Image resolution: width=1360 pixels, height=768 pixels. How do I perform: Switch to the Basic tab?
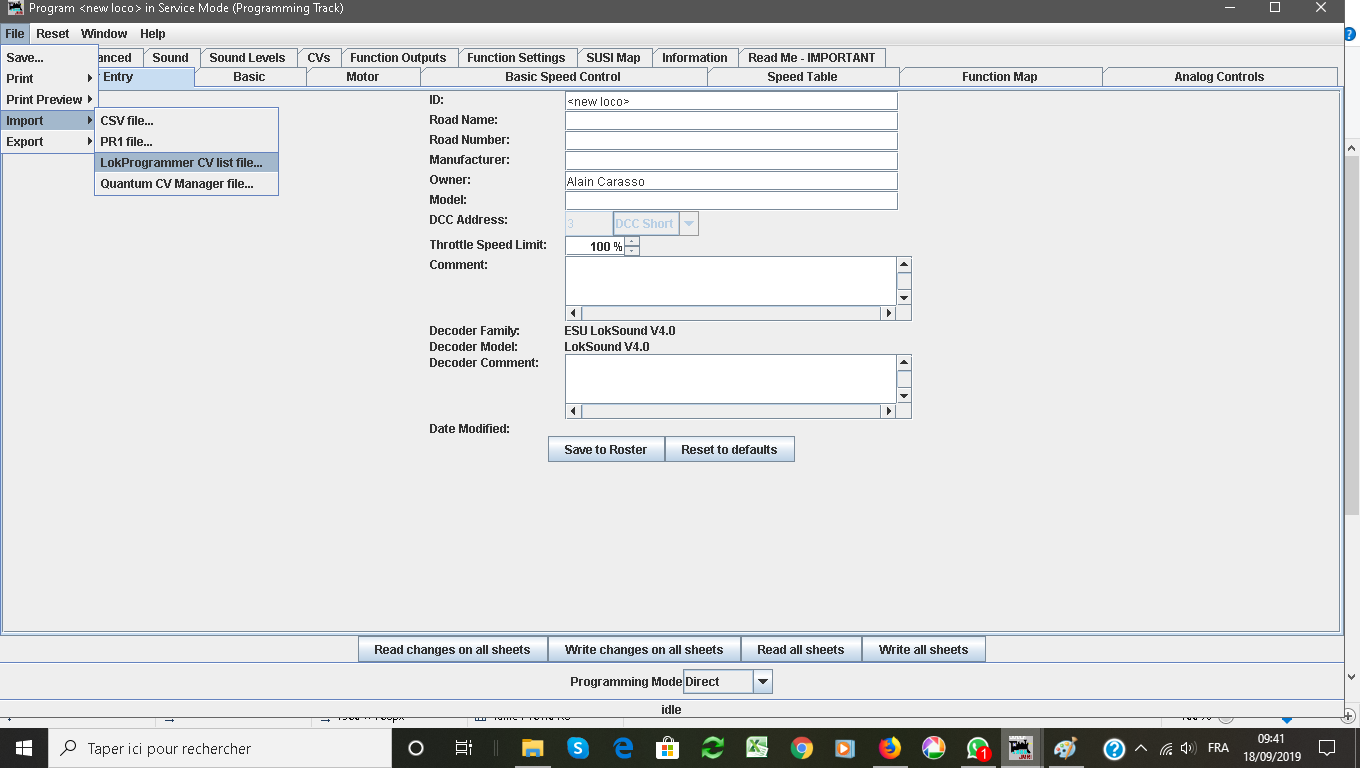pos(249,76)
